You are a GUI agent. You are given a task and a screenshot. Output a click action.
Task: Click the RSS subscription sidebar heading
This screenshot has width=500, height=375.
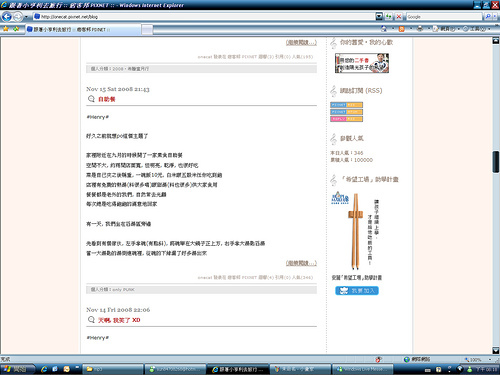(361, 90)
